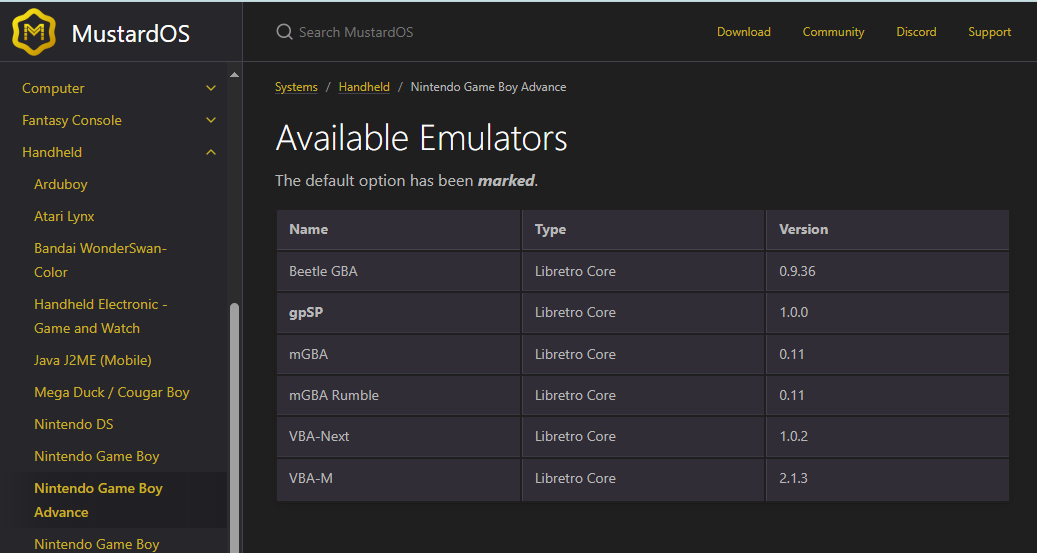Click the Handheld breadcrumb link

[364, 87]
